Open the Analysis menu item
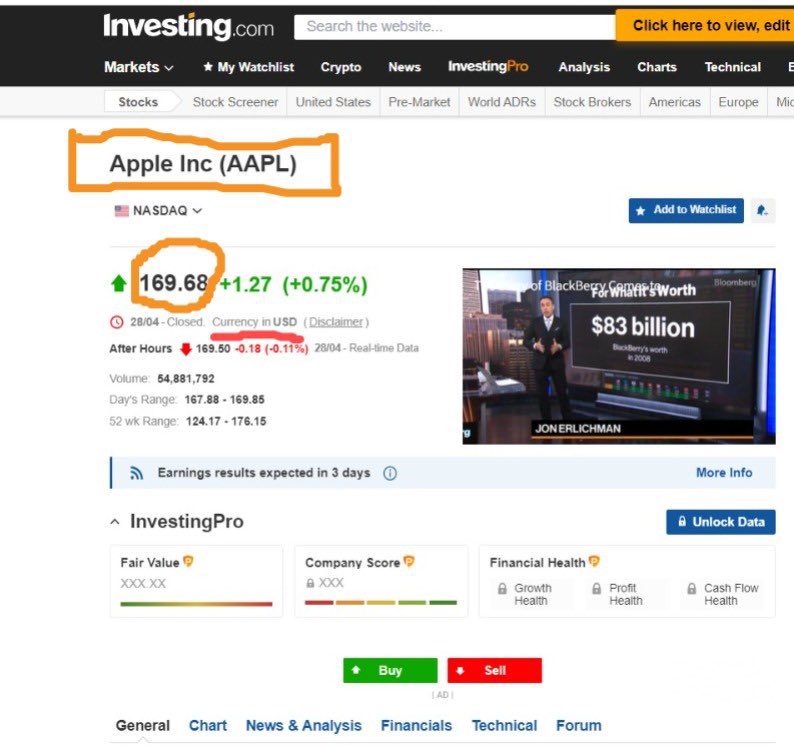Viewport: 794px width, 746px height. pos(584,67)
